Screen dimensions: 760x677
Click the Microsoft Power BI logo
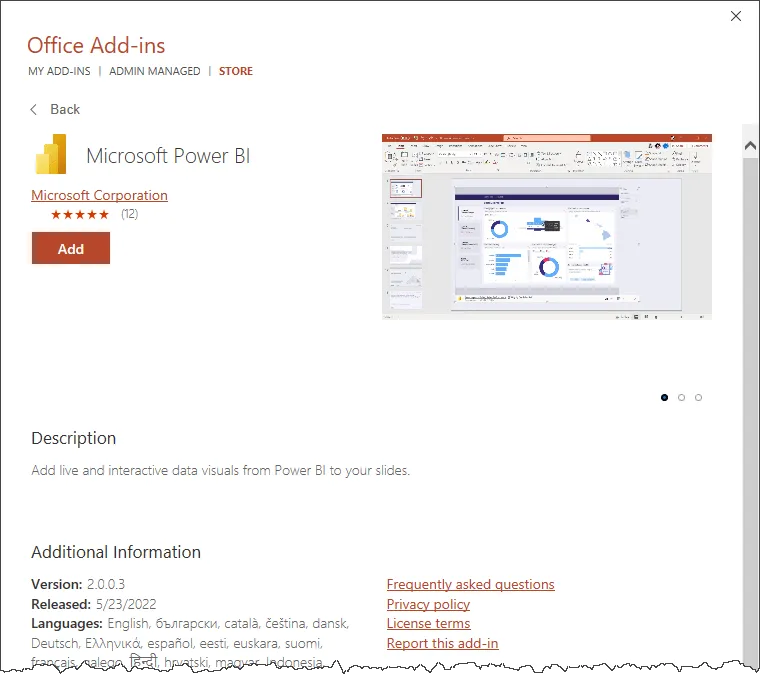51,155
